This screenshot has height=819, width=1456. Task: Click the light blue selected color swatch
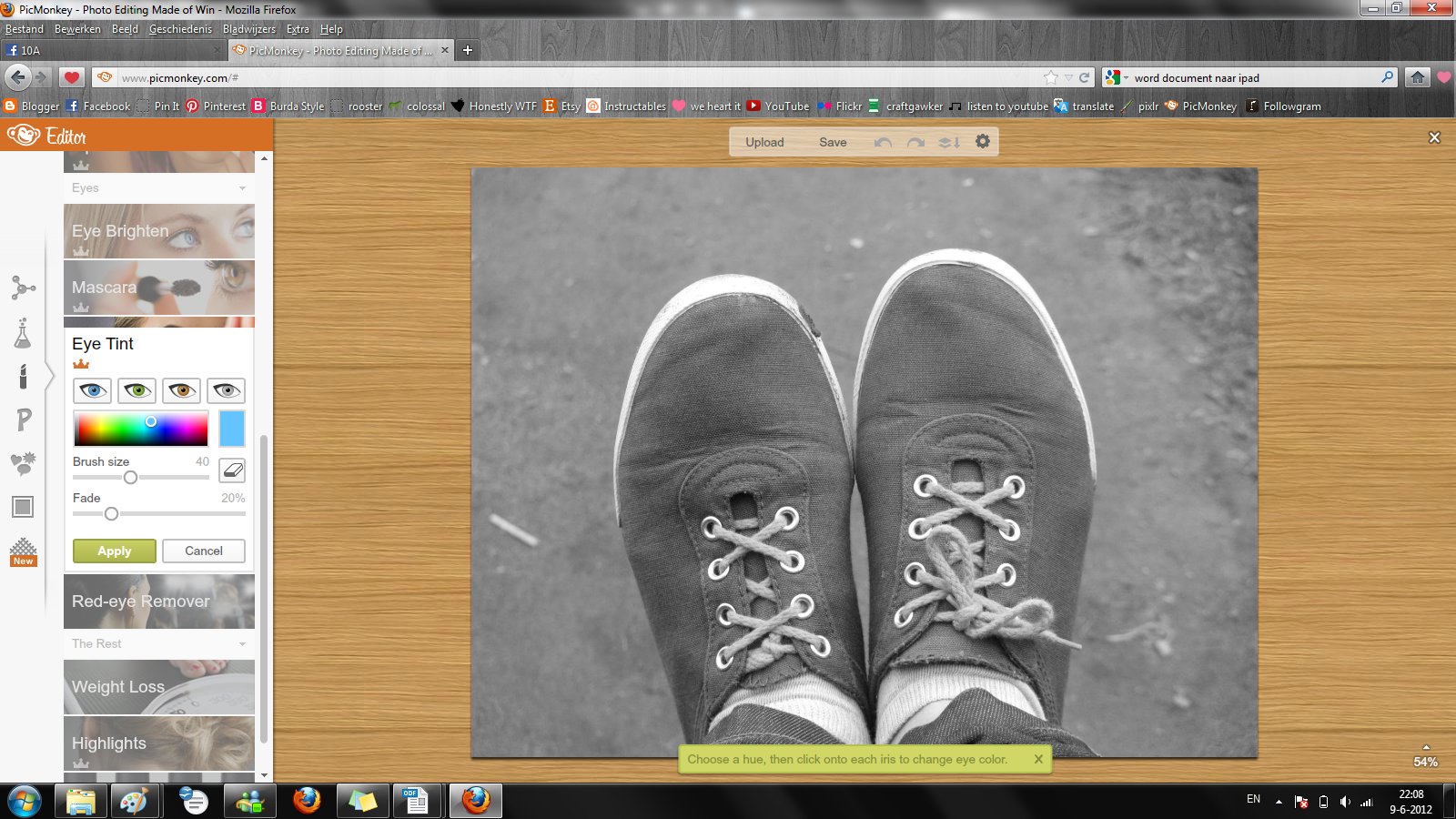(x=232, y=428)
